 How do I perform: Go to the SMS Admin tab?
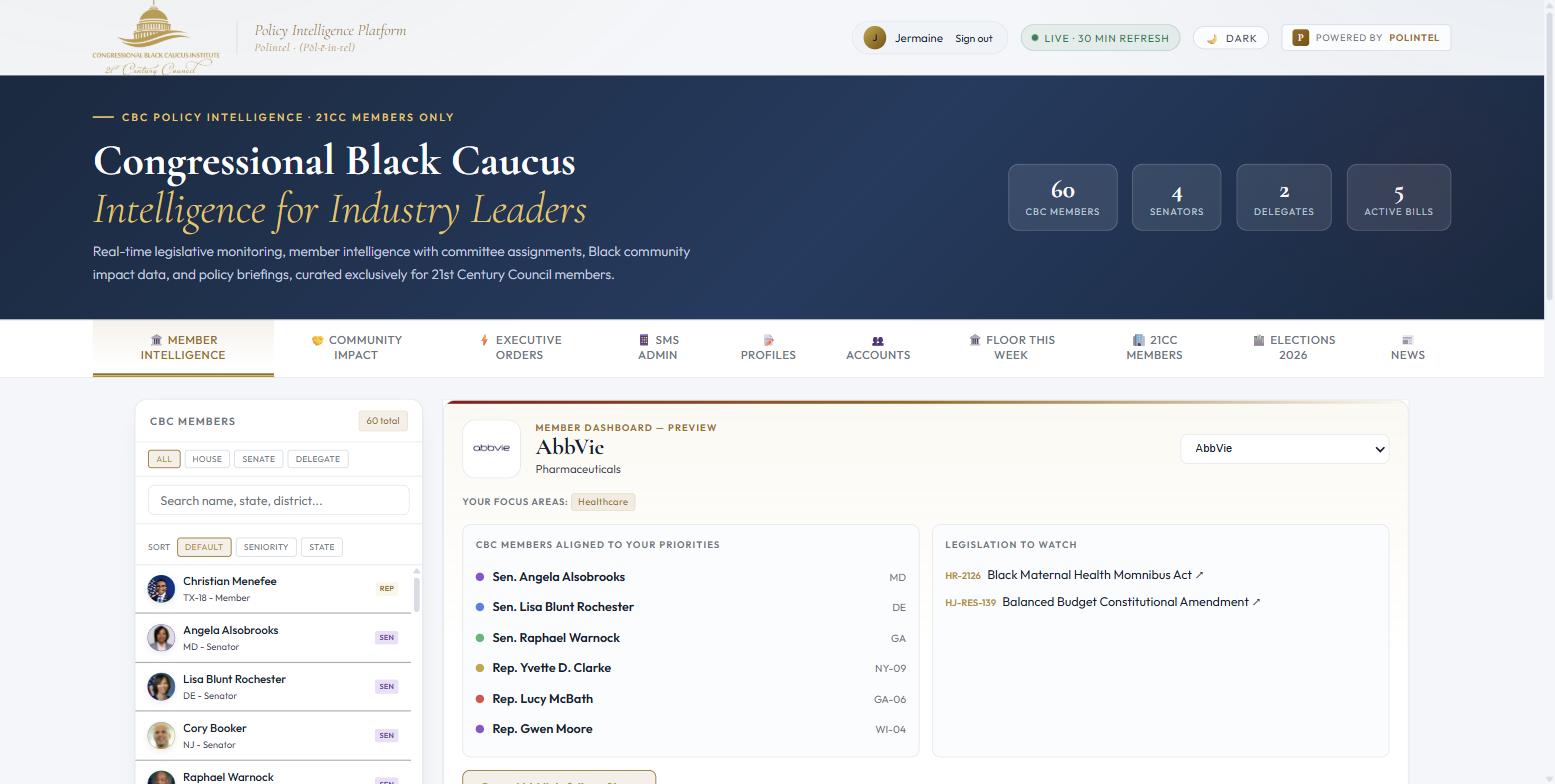pos(658,348)
